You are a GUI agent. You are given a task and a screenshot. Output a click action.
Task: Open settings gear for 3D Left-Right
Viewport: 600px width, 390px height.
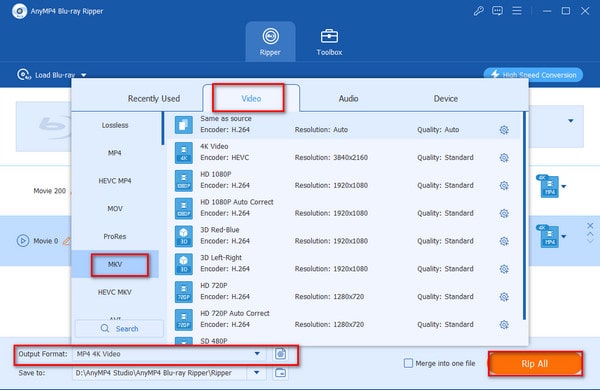(x=504, y=269)
